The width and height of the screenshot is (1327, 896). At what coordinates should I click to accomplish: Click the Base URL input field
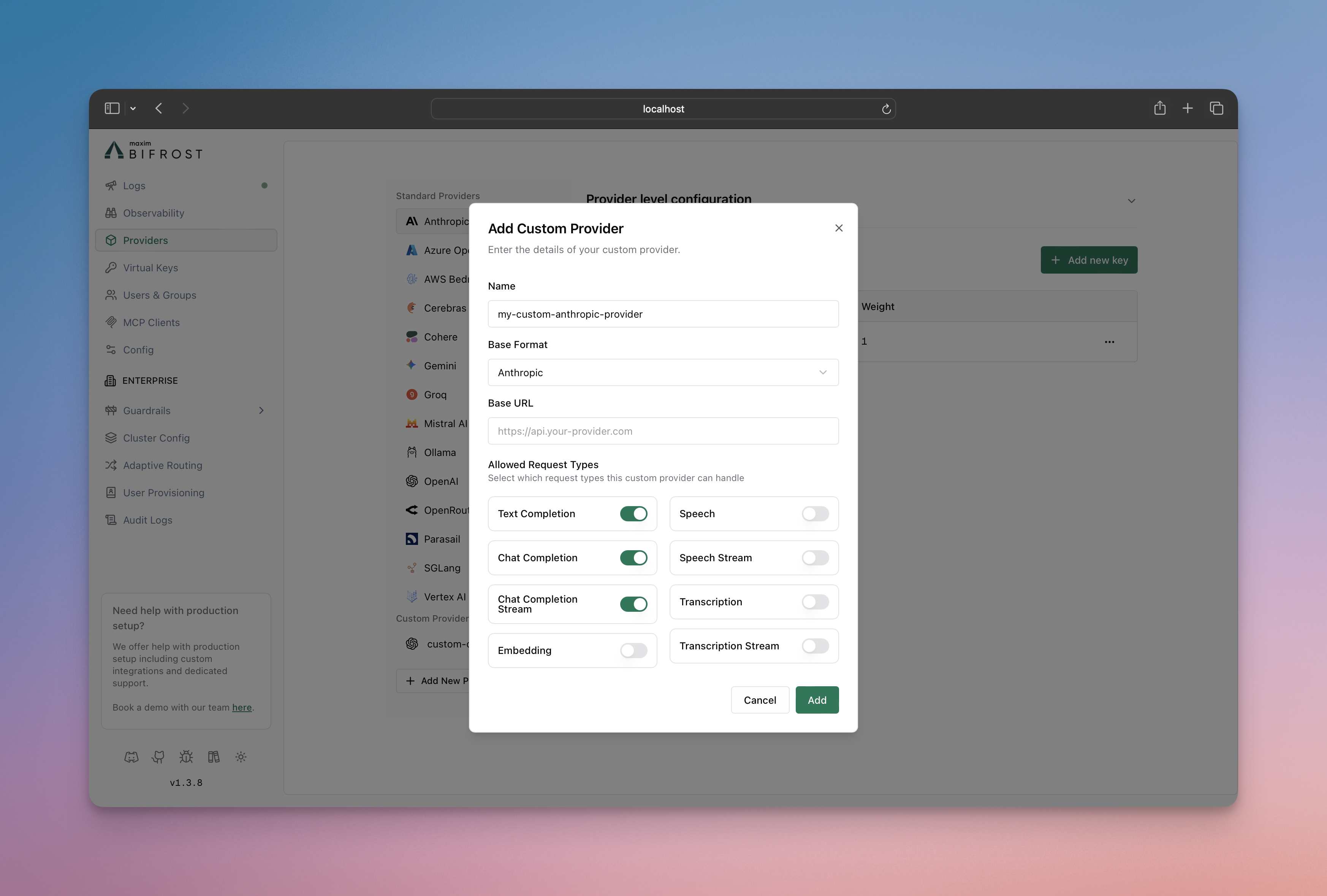tap(662, 431)
